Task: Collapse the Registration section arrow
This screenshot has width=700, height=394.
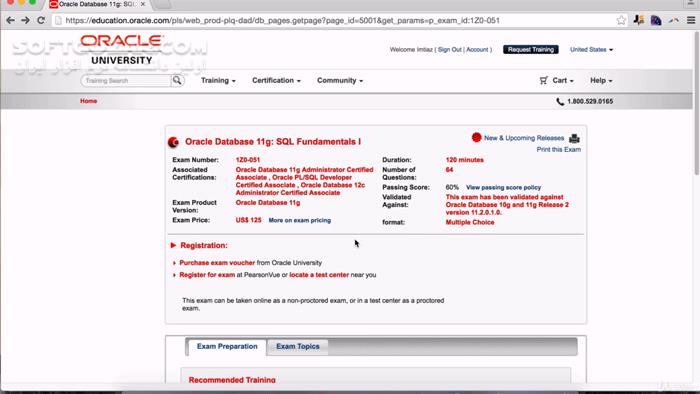Action: pyautogui.click(x=173, y=245)
